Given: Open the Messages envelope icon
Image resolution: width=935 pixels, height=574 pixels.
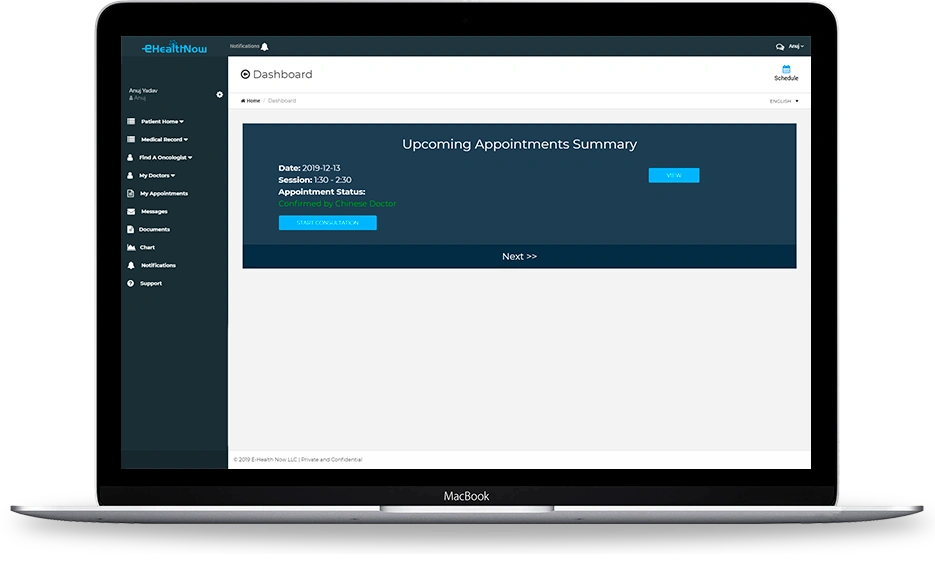Looking at the screenshot, I should tap(131, 212).
